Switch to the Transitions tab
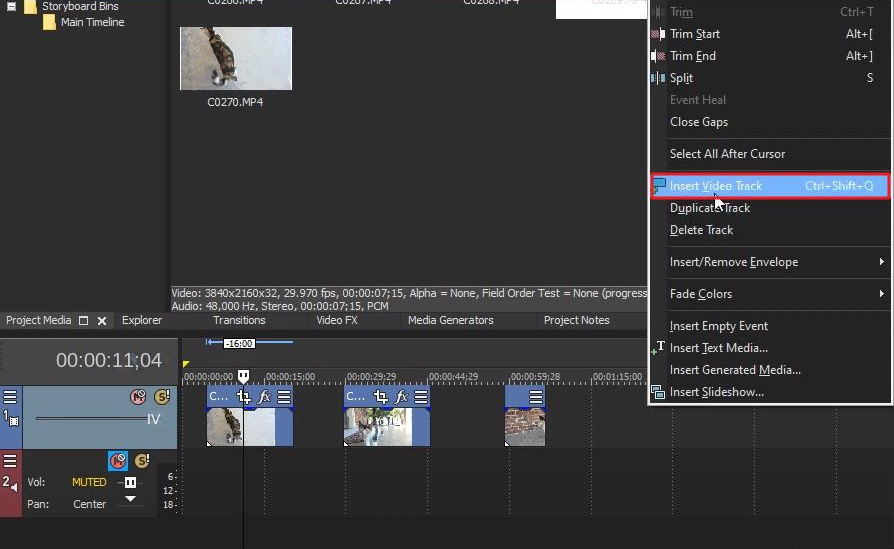The width and height of the screenshot is (894, 549). 239,320
